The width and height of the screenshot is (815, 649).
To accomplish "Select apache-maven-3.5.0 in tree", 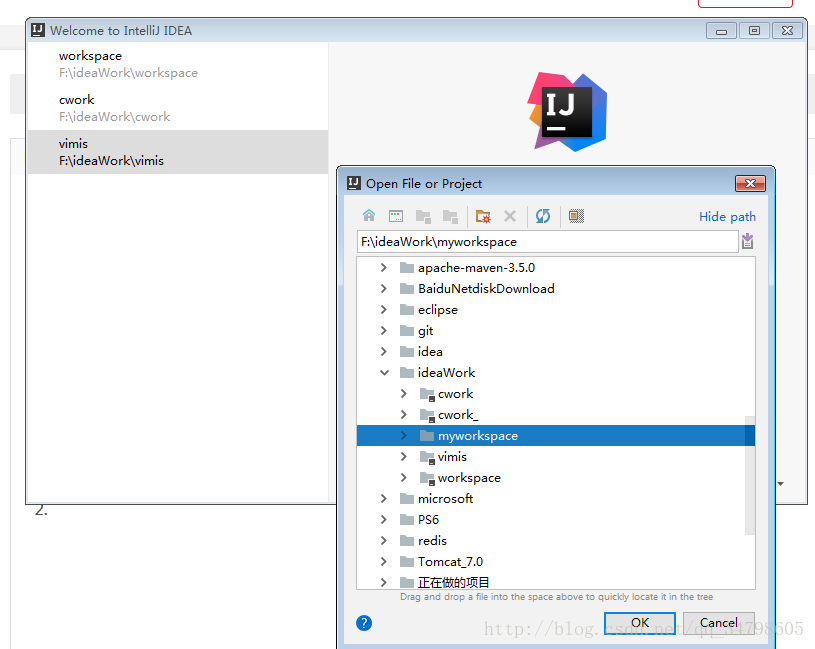I will pyautogui.click(x=476, y=268).
